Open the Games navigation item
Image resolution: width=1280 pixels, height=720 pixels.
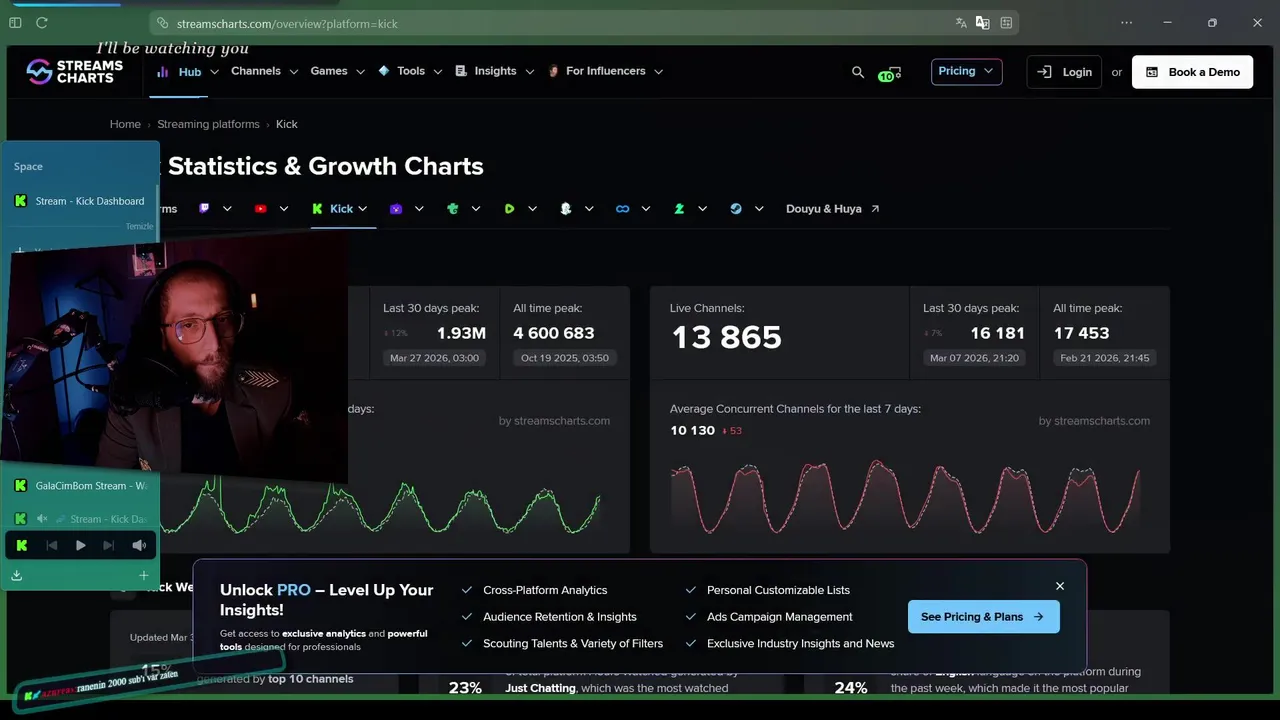click(329, 71)
